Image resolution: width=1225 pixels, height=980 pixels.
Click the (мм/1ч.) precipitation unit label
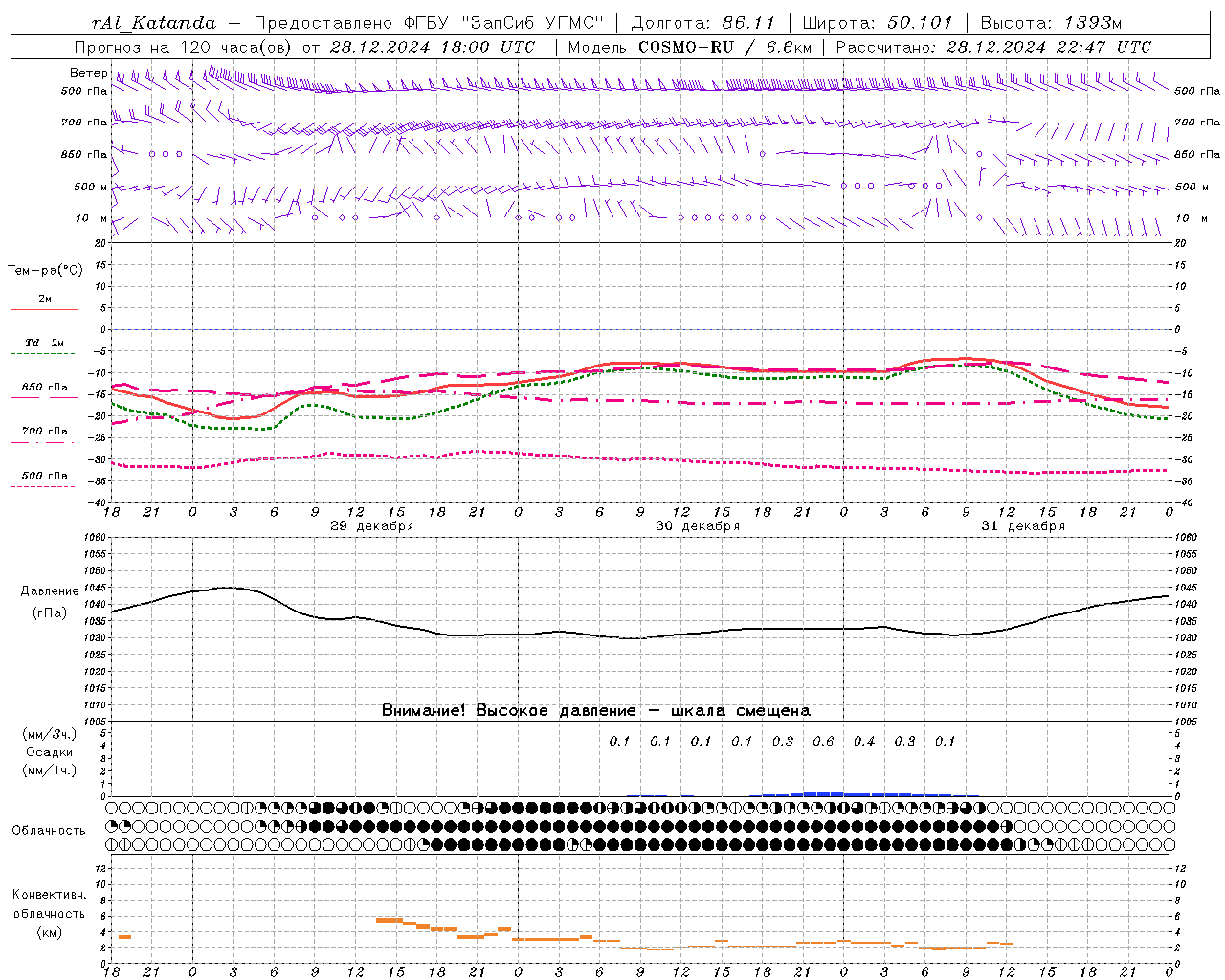pos(50,770)
